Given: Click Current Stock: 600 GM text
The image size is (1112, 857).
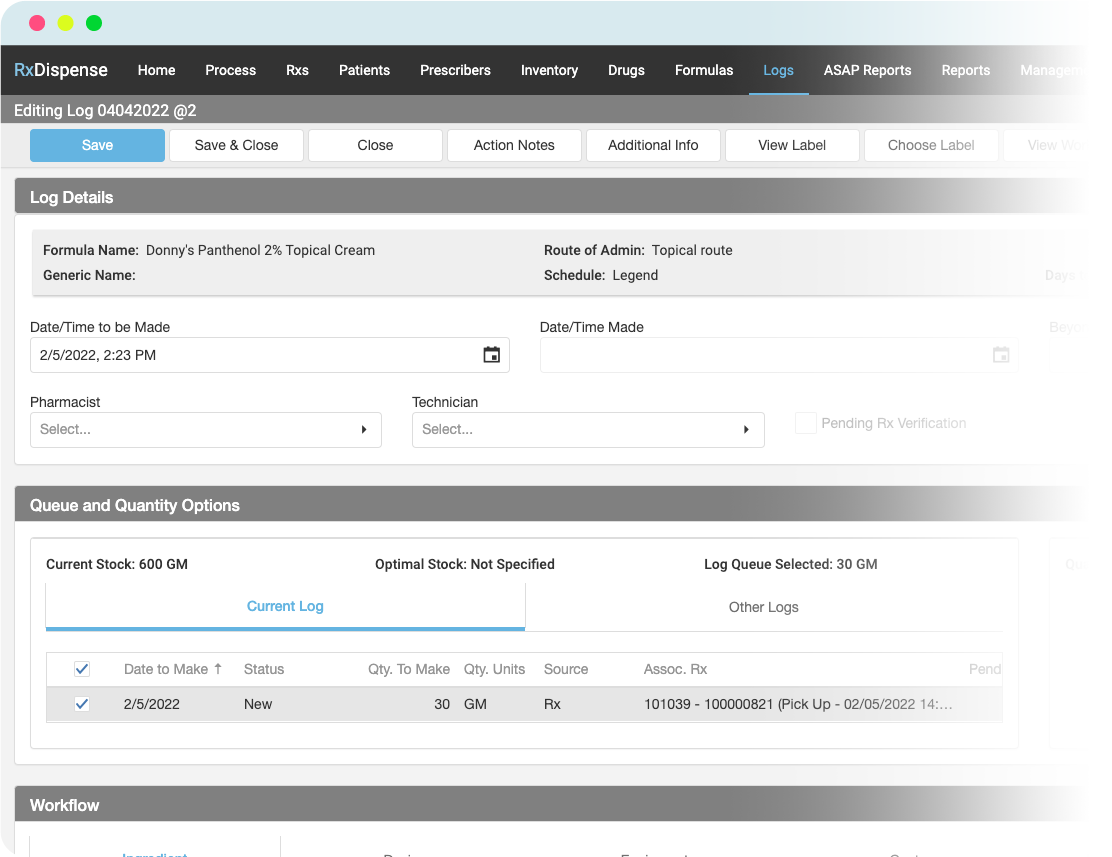Looking at the screenshot, I should click(117, 564).
